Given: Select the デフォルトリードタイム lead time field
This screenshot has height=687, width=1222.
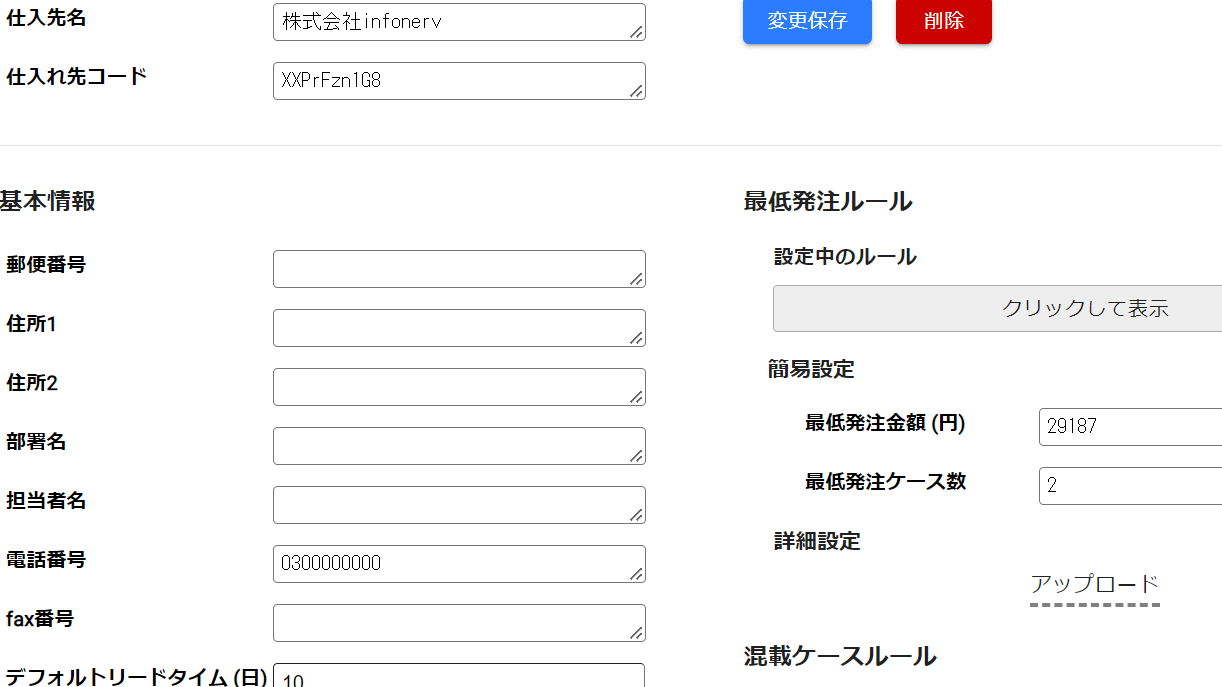Looking at the screenshot, I should (459, 677).
